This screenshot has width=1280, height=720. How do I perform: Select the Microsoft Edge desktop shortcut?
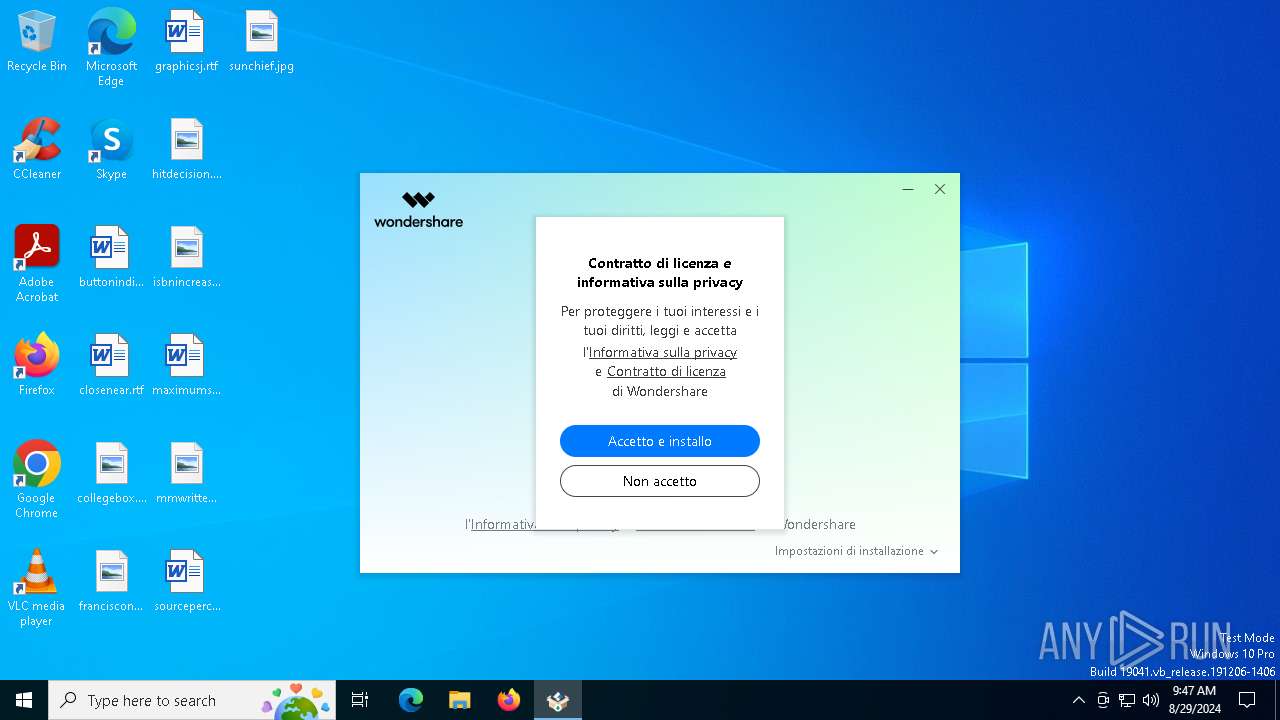pos(111,47)
